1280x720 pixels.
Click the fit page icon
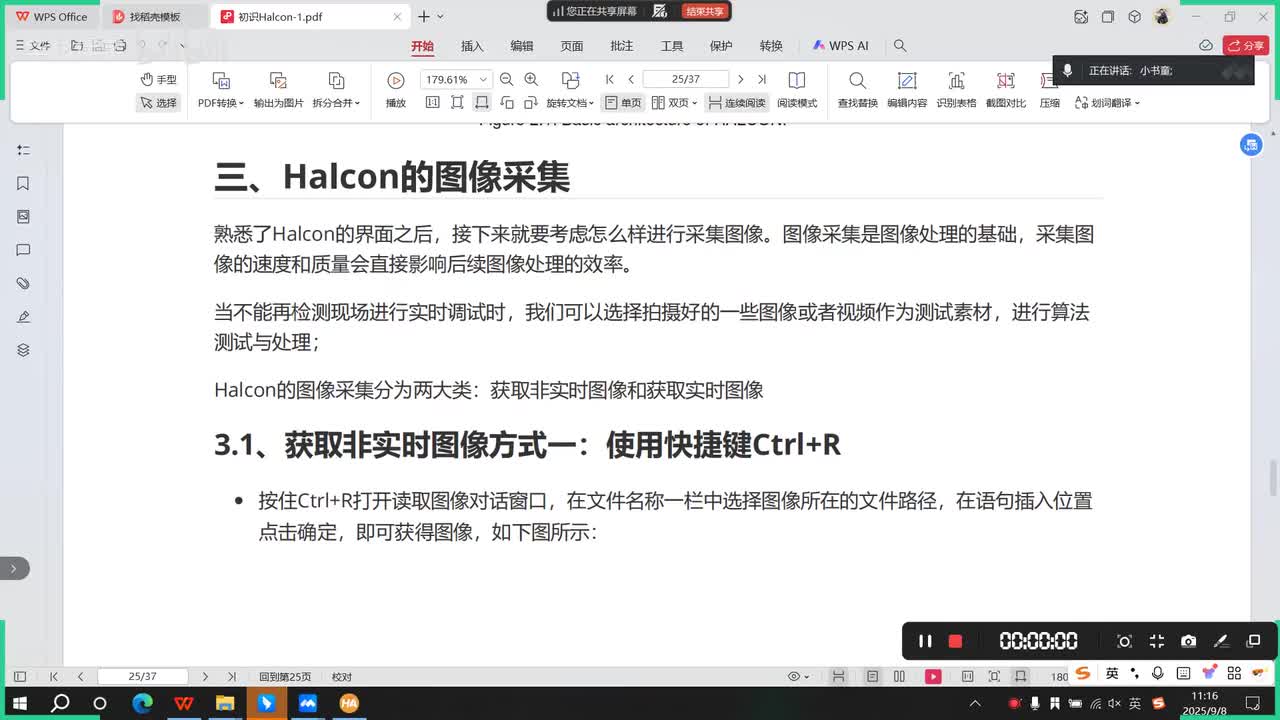click(x=457, y=103)
